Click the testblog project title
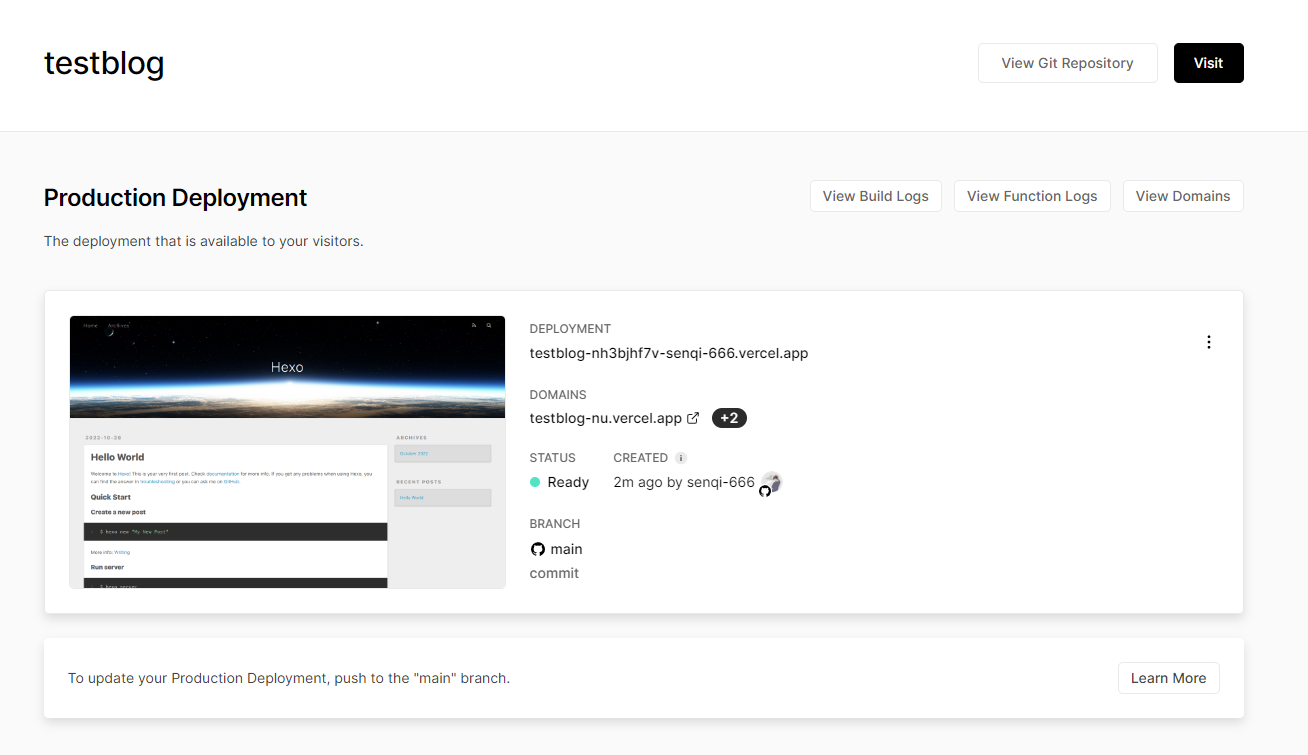 coord(104,63)
